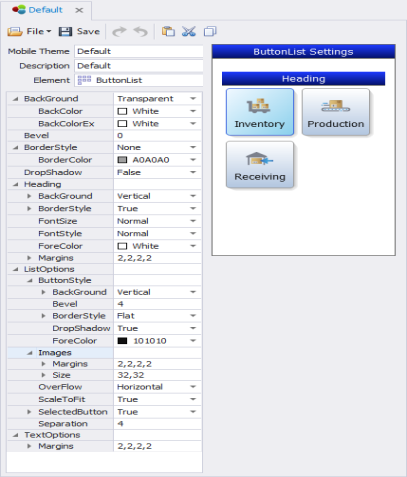
Task: Switch to the Default tab
Action: click(x=46, y=10)
